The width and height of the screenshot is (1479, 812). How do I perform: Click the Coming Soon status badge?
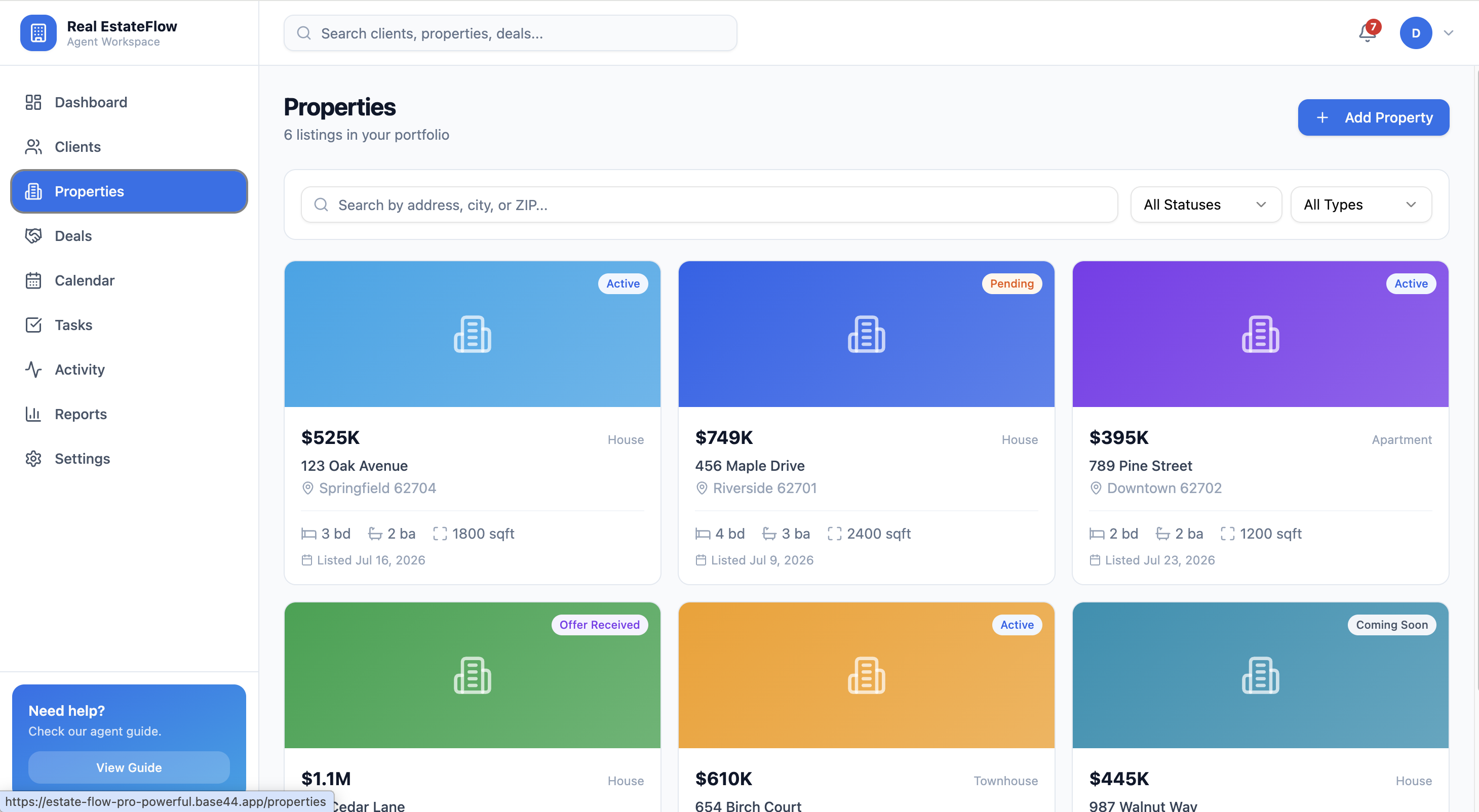tap(1392, 624)
